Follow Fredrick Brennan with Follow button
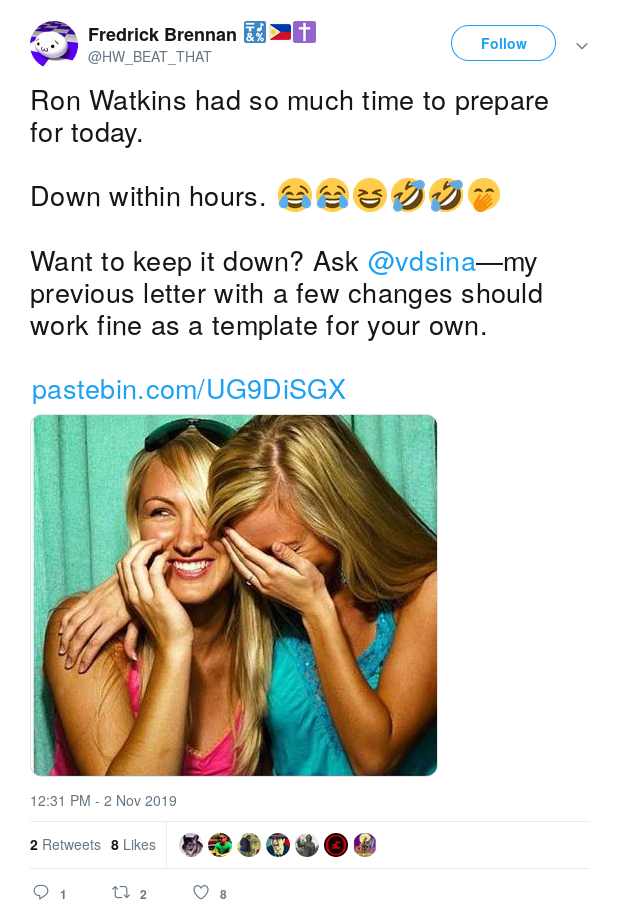This screenshot has width=618, height=918. pyautogui.click(x=503, y=43)
